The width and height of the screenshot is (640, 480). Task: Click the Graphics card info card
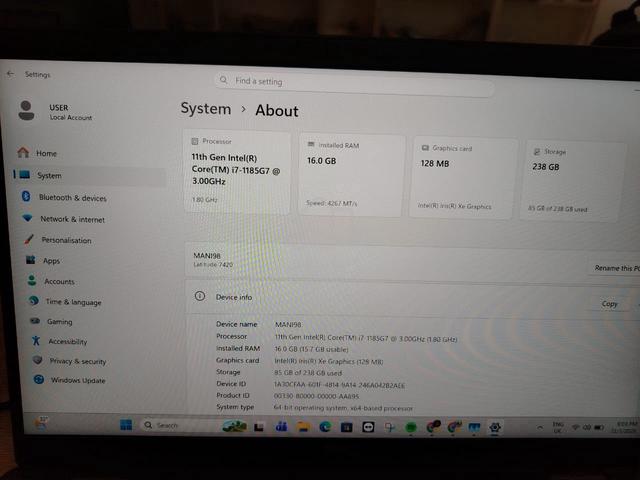click(463, 178)
